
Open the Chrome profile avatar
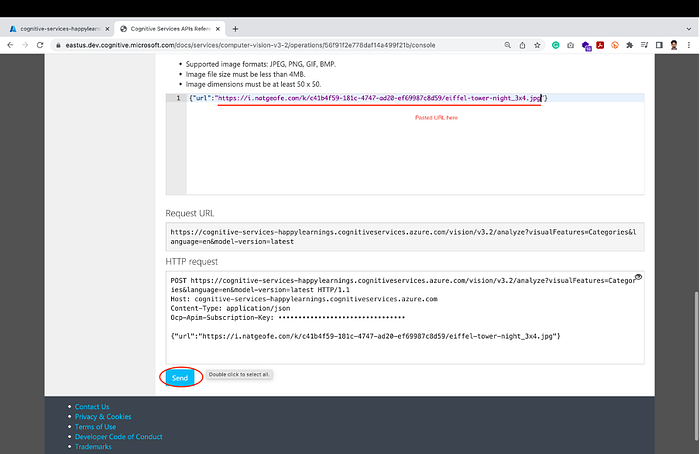click(x=674, y=45)
